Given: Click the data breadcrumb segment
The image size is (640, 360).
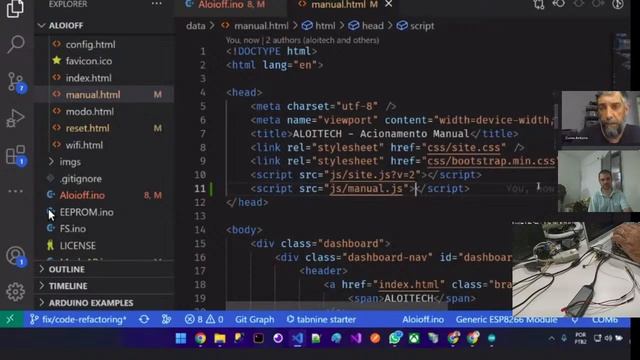Looking at the screenshot, I should (x=196, y=26).
